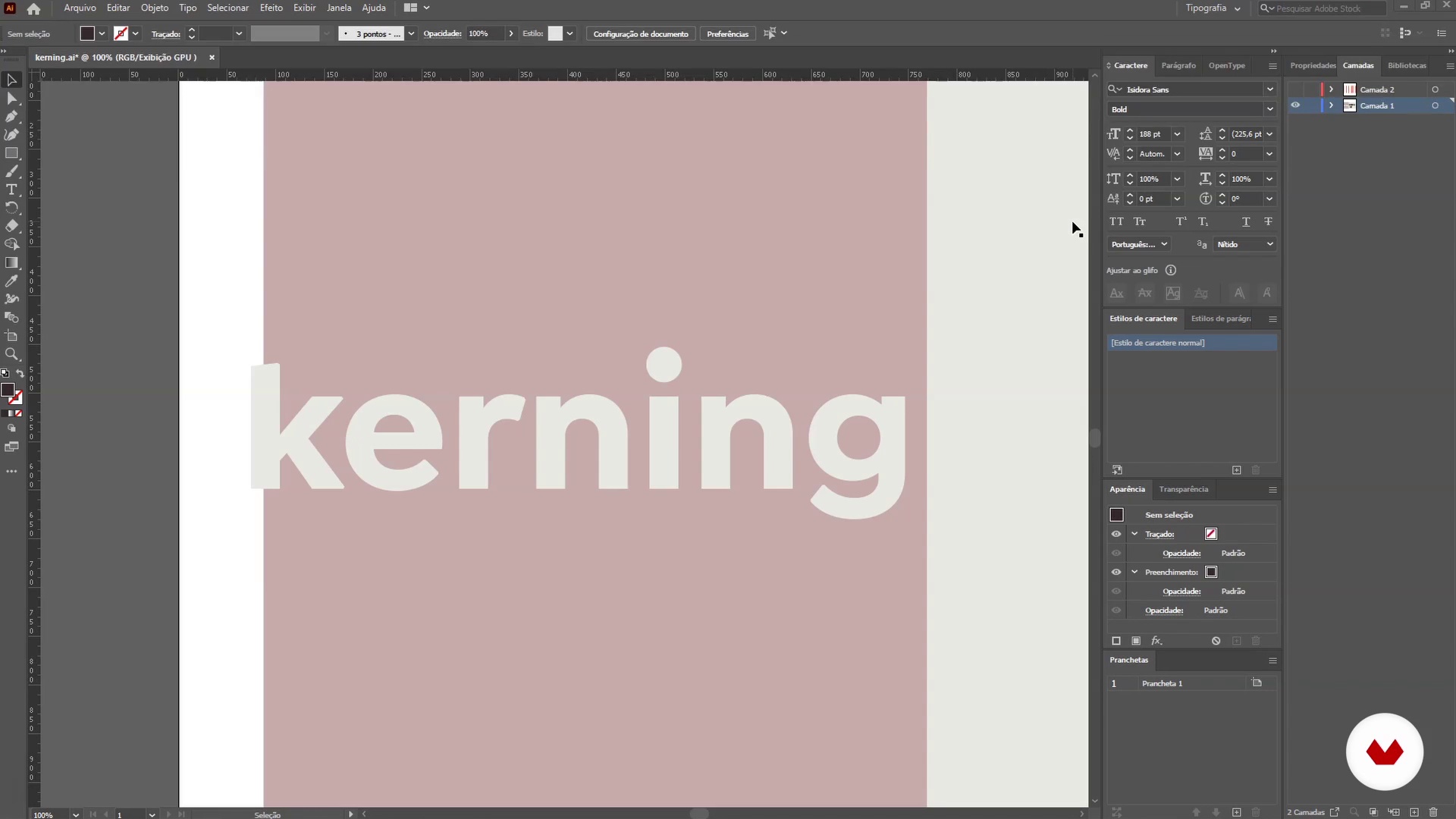Select the Eyedropper tool

coord(11,281)
